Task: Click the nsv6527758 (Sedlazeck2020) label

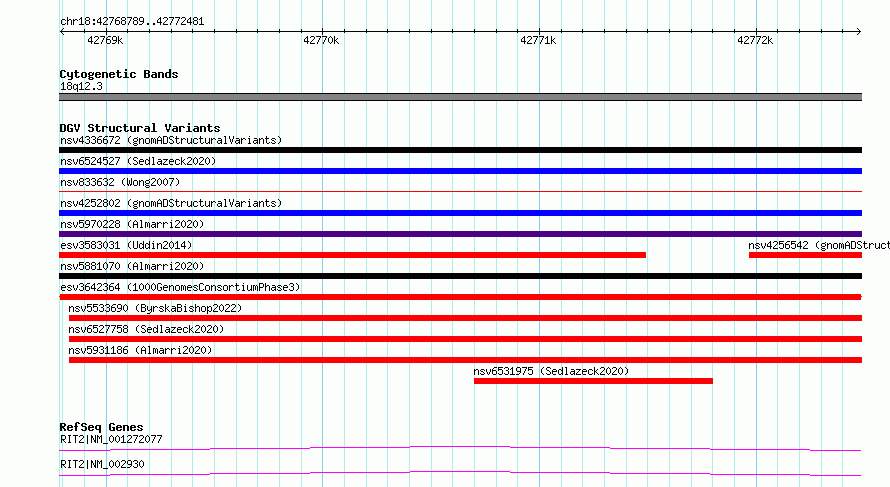Action: (146, 329)
